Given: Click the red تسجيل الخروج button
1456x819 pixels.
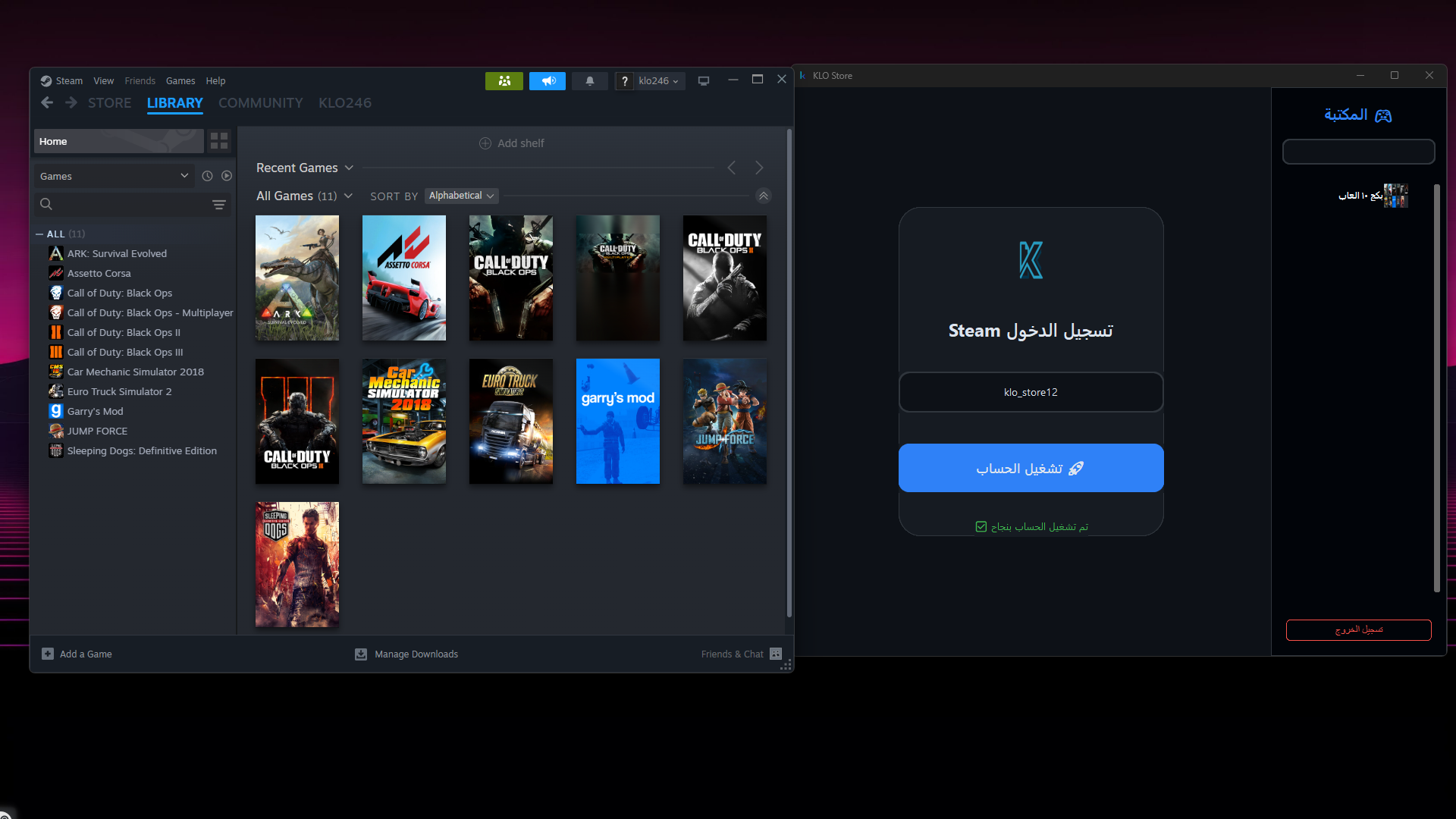Looking at the screenshot, I should [x=1359, y=630].
